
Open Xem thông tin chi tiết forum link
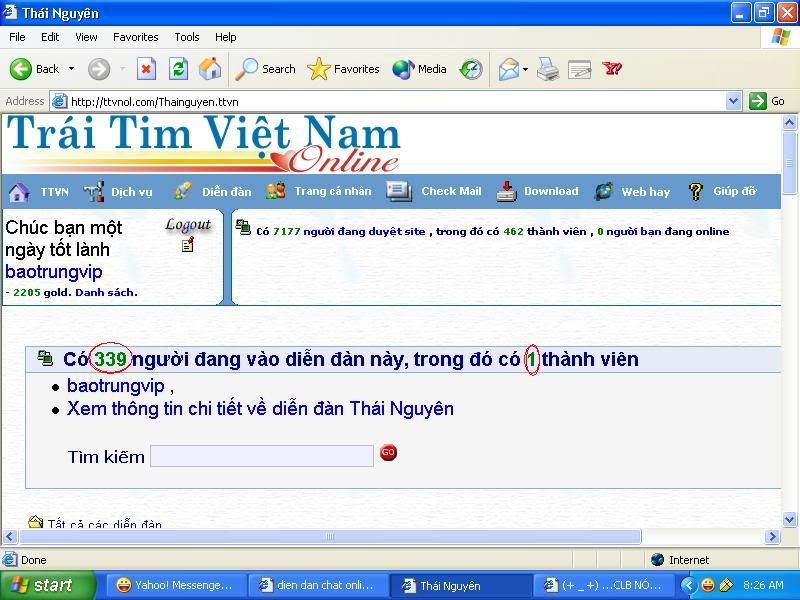260,409
